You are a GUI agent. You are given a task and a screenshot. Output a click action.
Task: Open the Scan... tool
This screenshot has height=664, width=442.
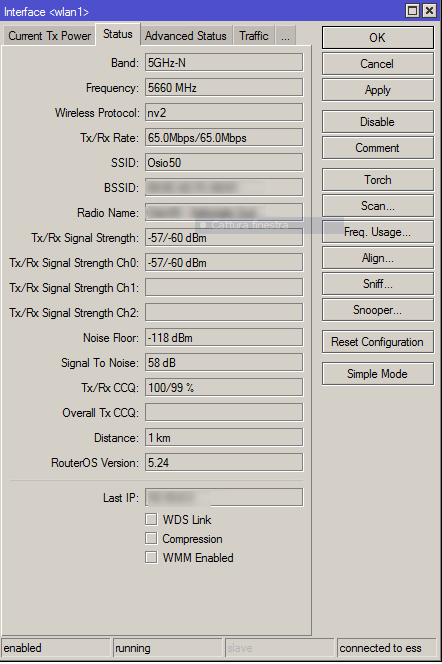coord(378,206)
